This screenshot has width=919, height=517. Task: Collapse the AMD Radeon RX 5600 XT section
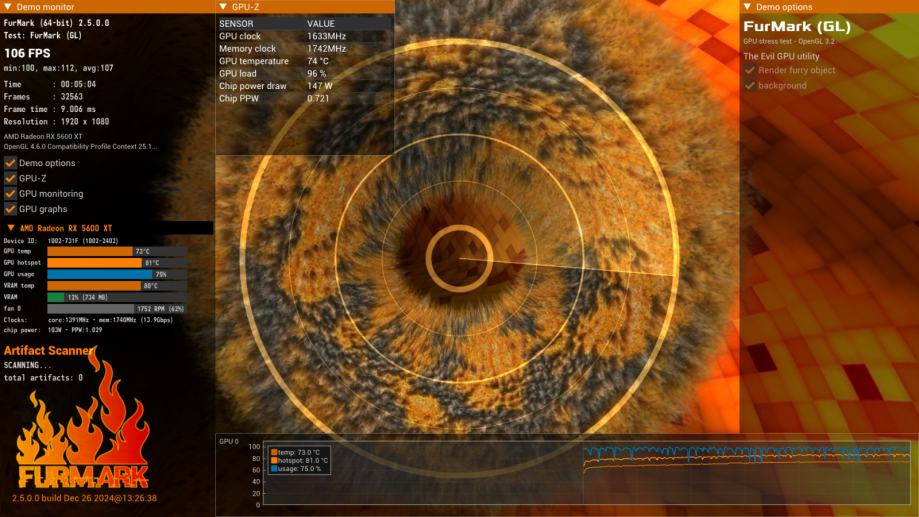(11, 227)
